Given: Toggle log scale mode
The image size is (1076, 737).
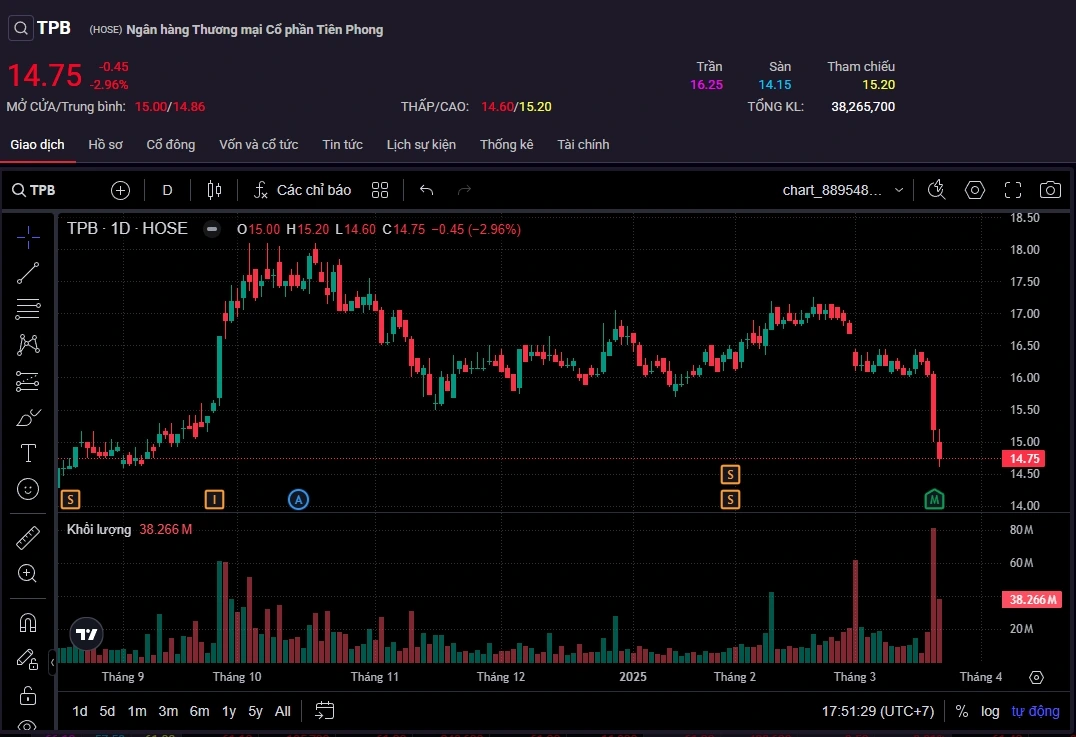Looking at the screenshot, I should 990,712.
